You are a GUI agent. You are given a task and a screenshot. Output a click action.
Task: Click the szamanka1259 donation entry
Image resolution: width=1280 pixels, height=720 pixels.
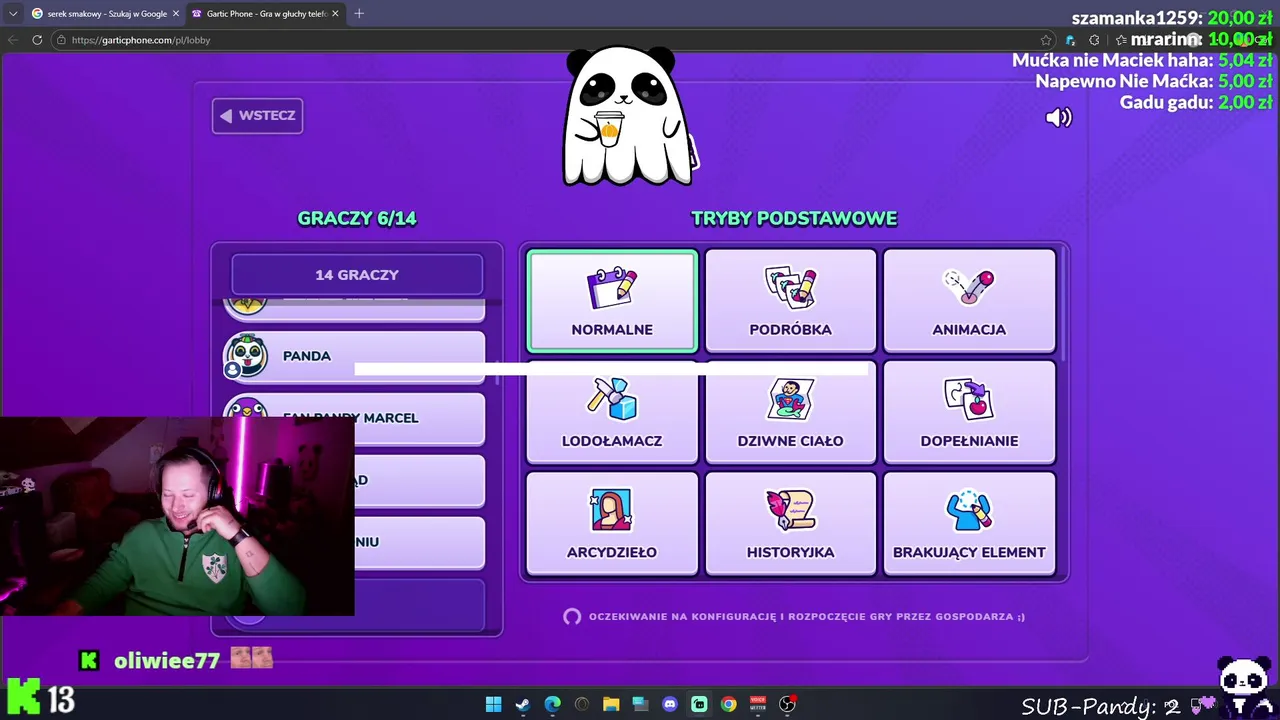tap(1172, 18)
